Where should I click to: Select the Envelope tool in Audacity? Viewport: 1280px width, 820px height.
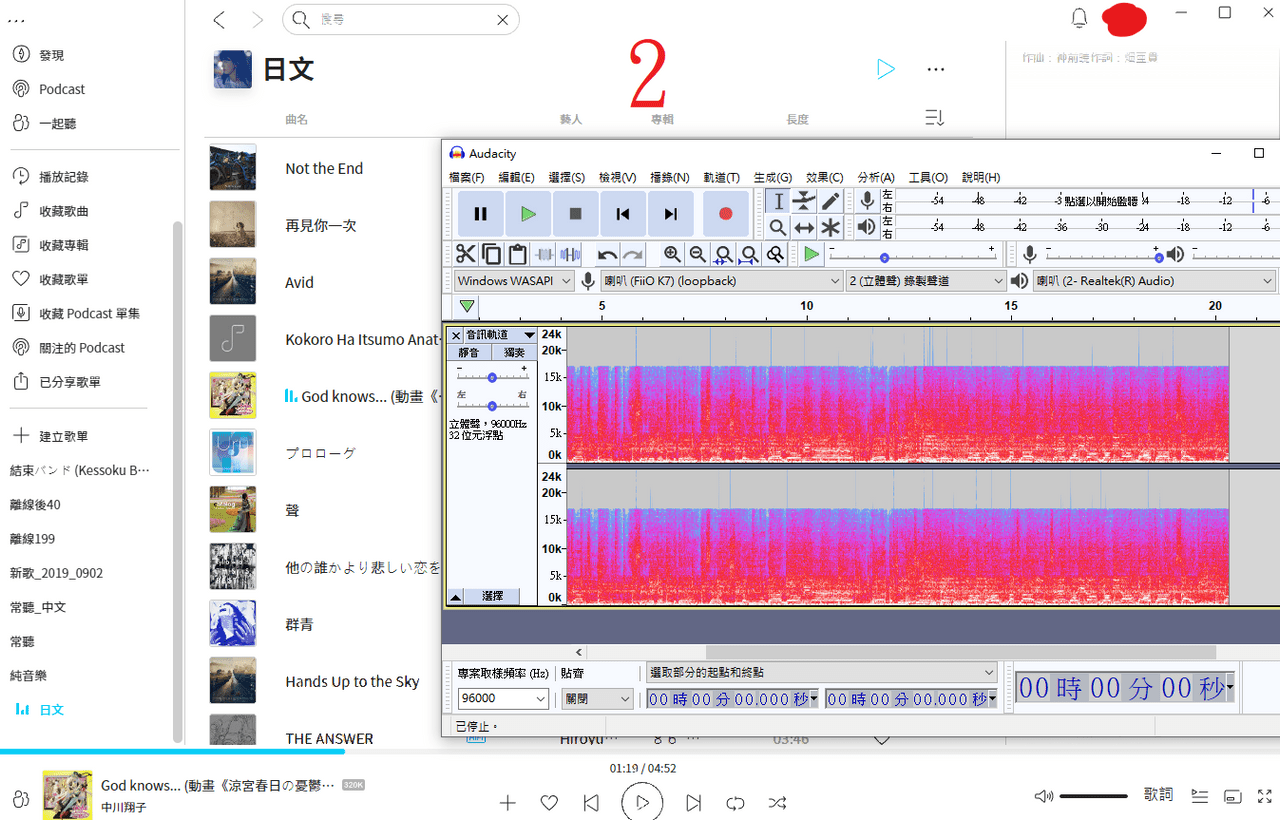804,201
